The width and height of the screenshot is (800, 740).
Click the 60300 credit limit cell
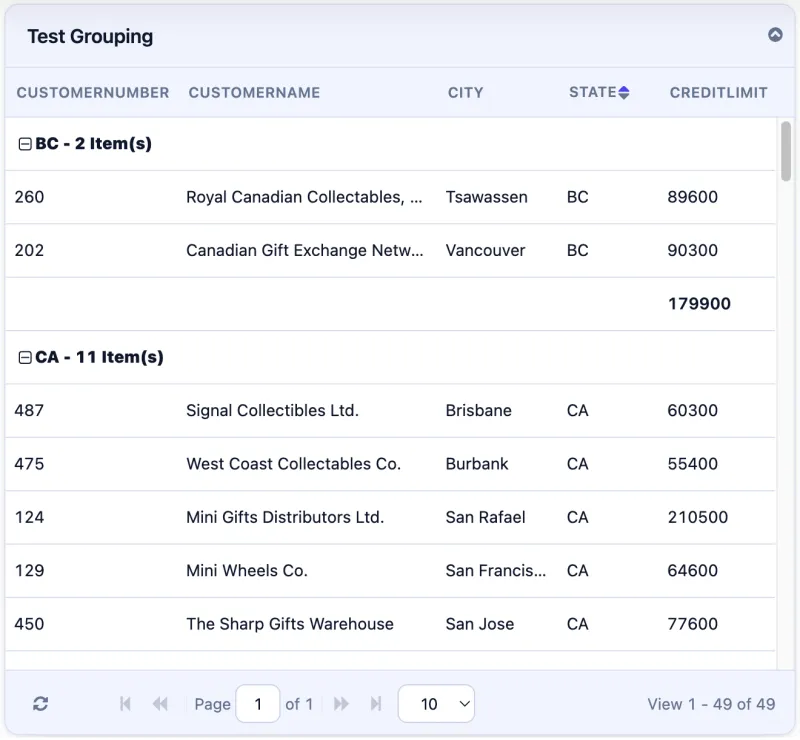[692, 410]
